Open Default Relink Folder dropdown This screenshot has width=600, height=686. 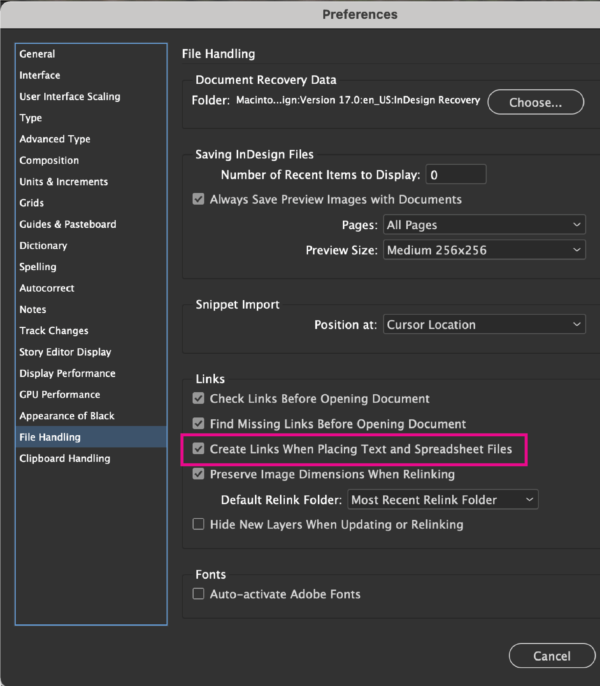pyautogui.click(x=442, y=500)
